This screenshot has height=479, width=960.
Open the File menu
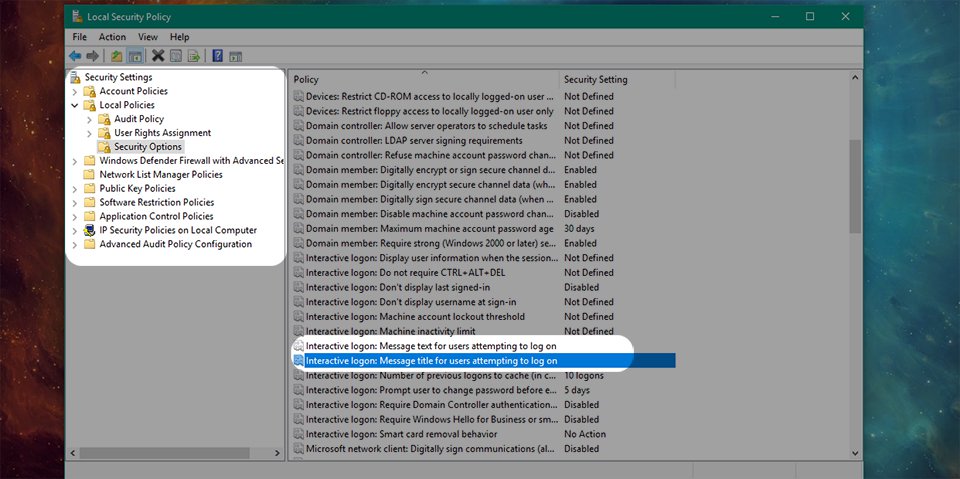point(80,37)
